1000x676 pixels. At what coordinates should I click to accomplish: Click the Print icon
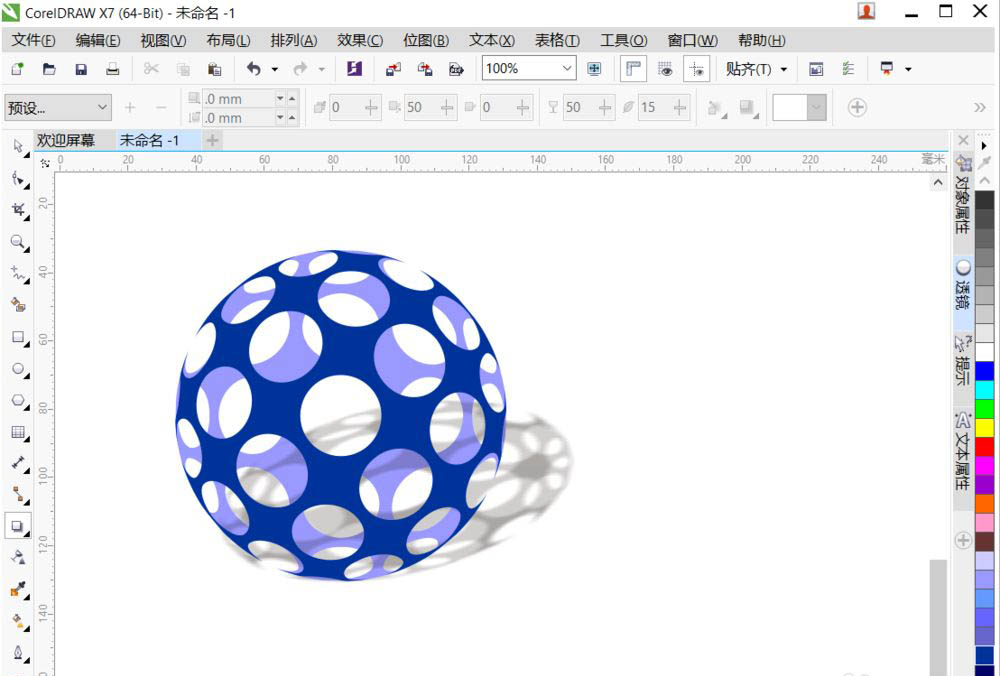pyautogui.click(x=113, y=69)
